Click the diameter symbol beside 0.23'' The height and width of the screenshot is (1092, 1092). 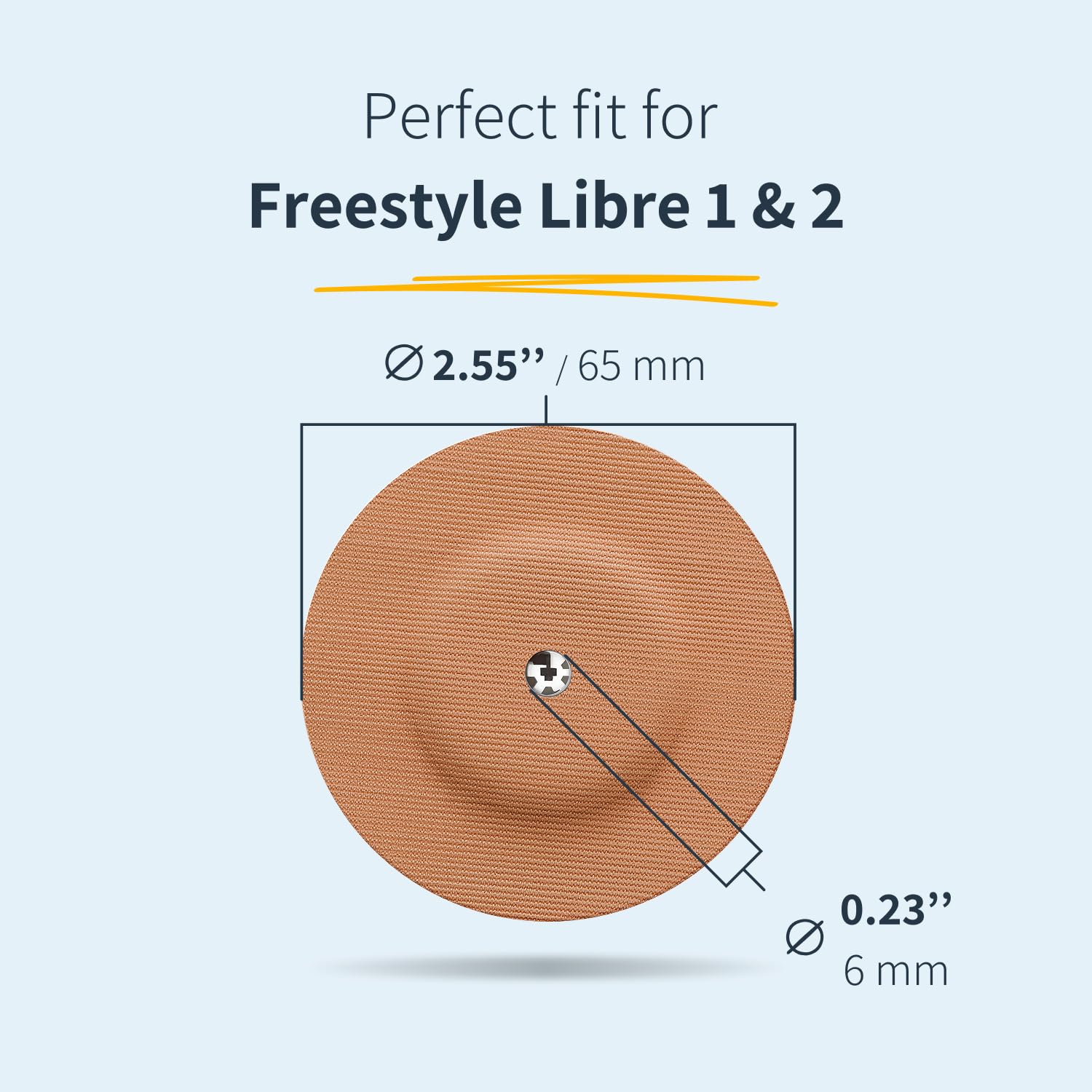point(804,938)
